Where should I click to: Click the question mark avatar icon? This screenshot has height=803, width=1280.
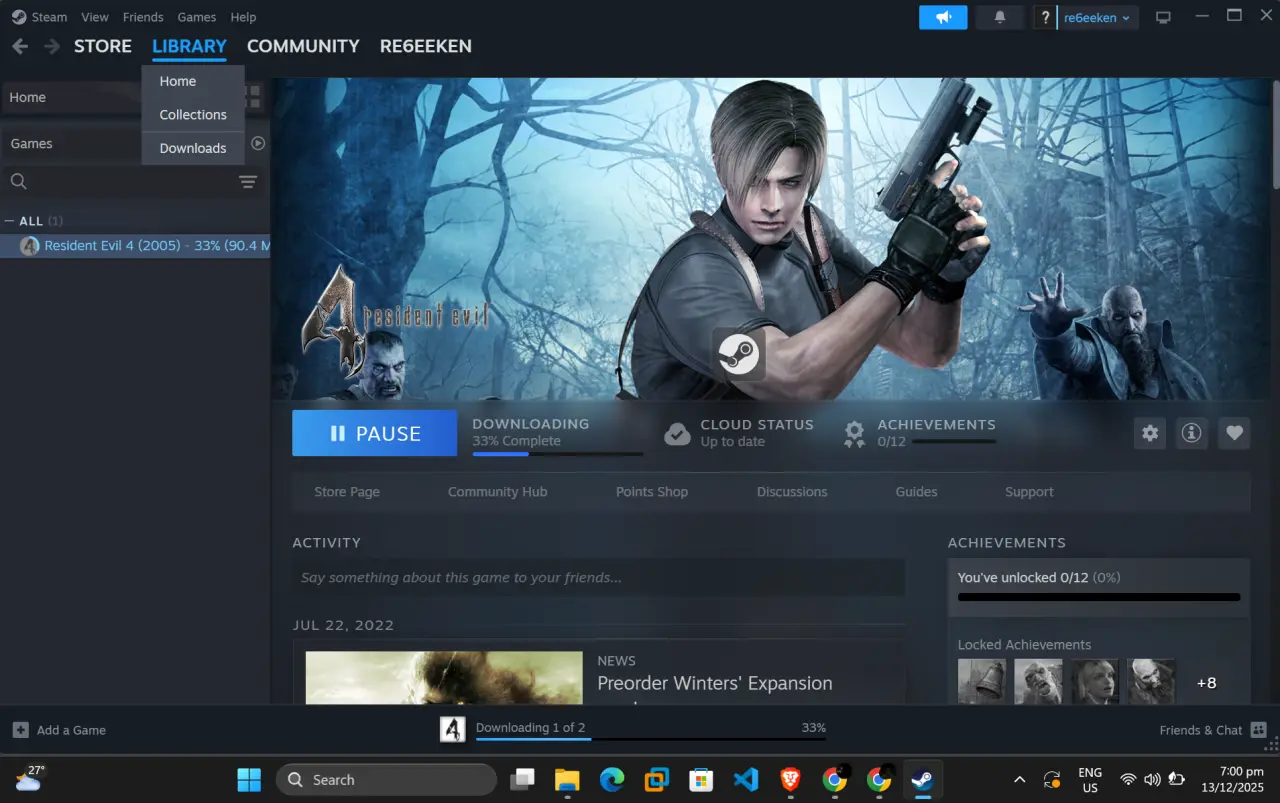coord(1045,17)
